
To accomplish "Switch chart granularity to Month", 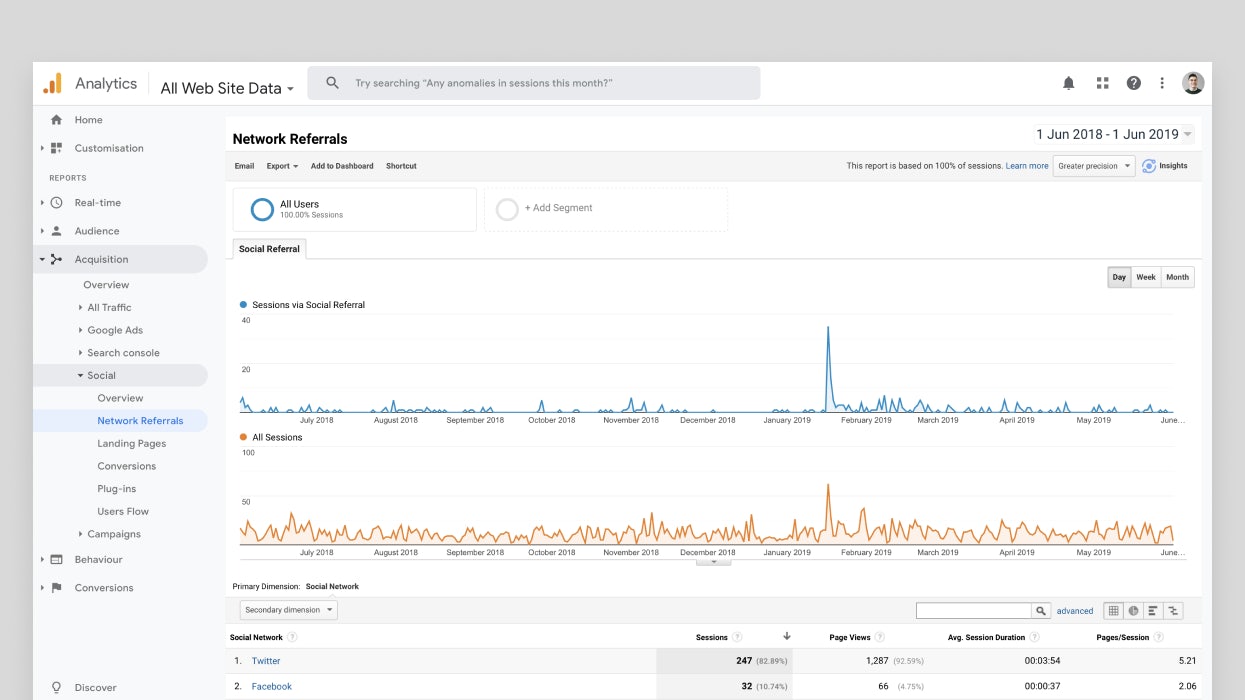I will point(1177,277).
